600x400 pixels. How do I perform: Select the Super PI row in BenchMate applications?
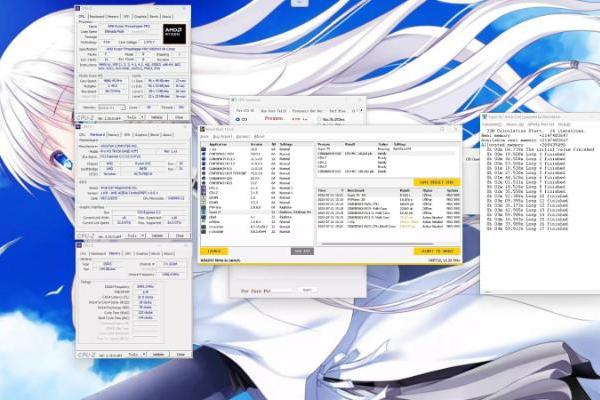256,212
